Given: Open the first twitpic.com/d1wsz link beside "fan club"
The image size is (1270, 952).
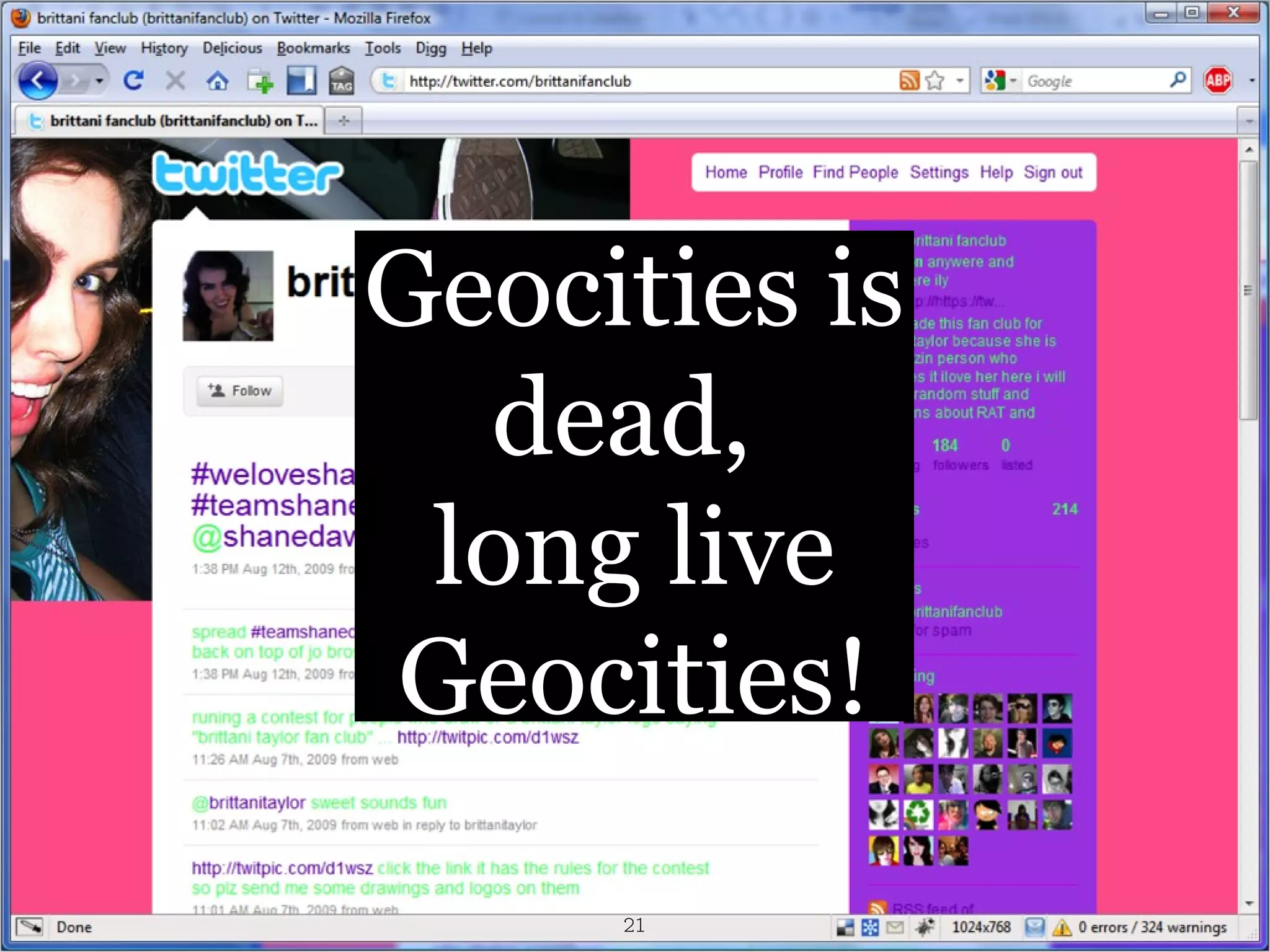Looking at the screenshot, I should 487,737.
